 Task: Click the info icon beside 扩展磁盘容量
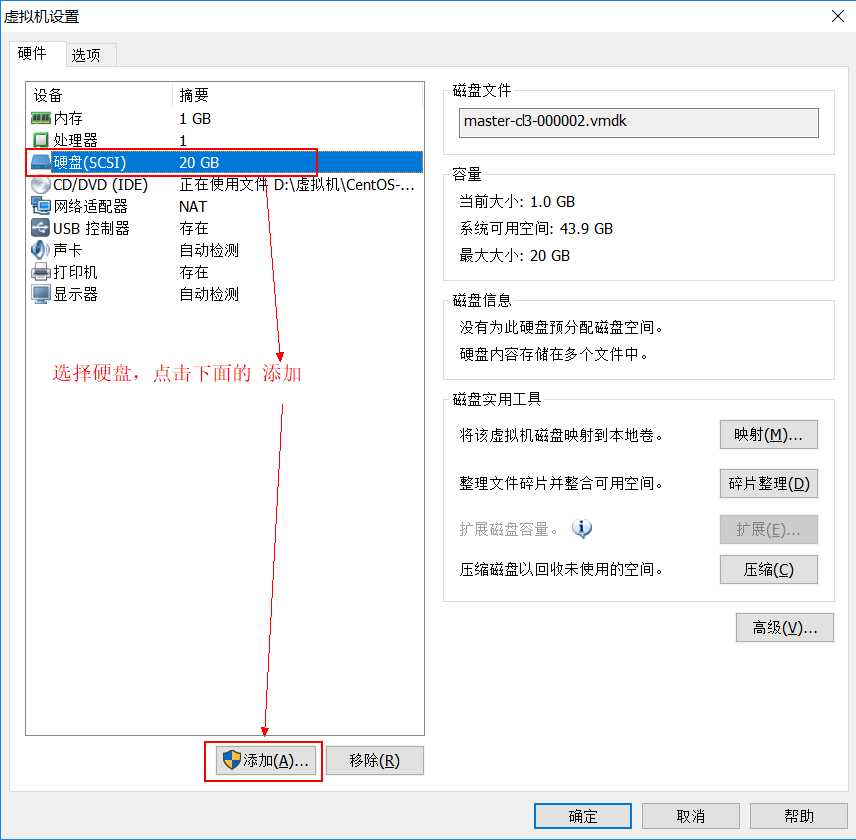click(582, 528)
